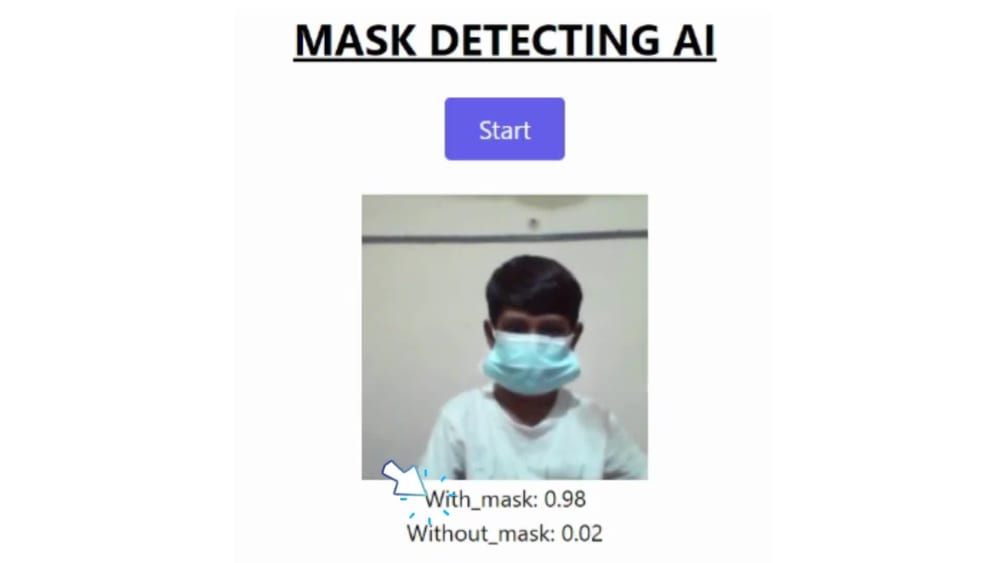Select the word MASK in the title
1000x563 pixels.
point(355,40)
